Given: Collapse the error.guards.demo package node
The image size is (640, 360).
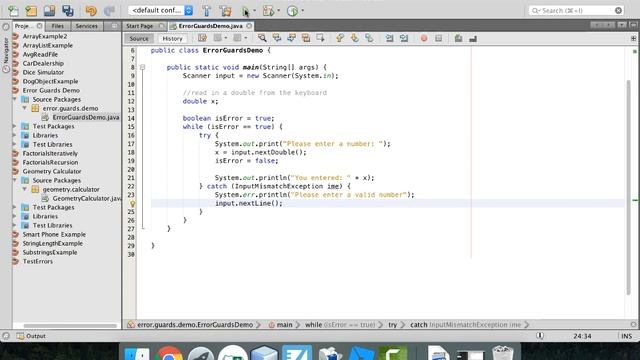Looking at the screenshot, I should pos(24,108).
